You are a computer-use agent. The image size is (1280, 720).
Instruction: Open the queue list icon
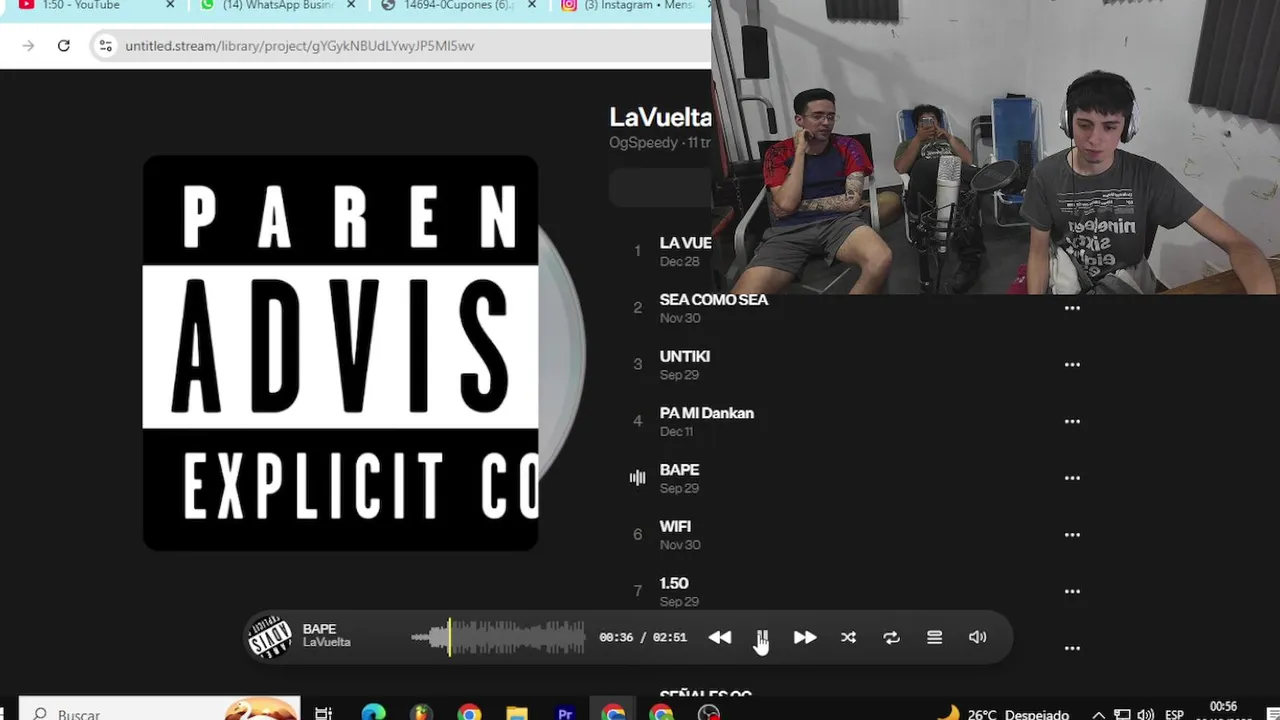(x=934, y=637)
